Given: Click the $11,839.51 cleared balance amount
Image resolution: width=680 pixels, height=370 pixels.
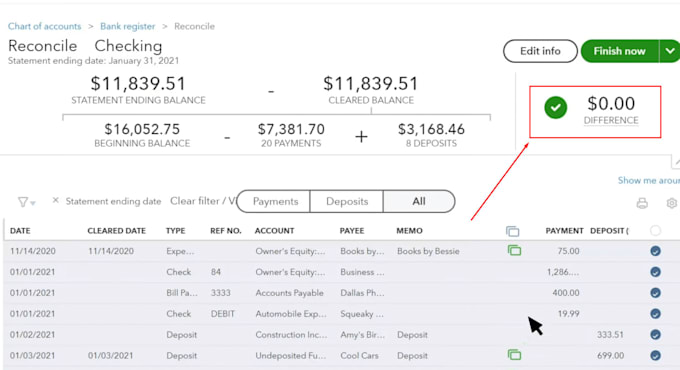Looking at the screenshot, I should [371, 83].
